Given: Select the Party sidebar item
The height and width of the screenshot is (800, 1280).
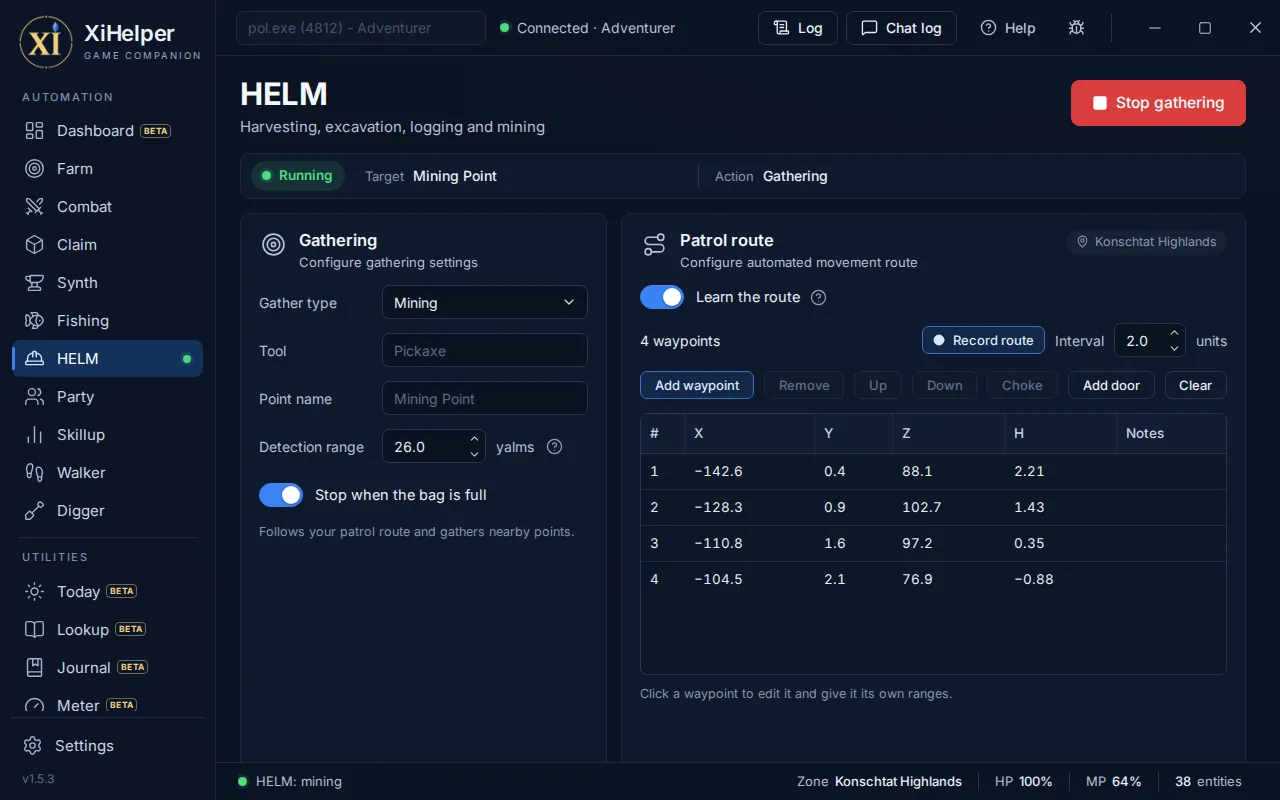Looking at the screenshot, I should 108,397.
